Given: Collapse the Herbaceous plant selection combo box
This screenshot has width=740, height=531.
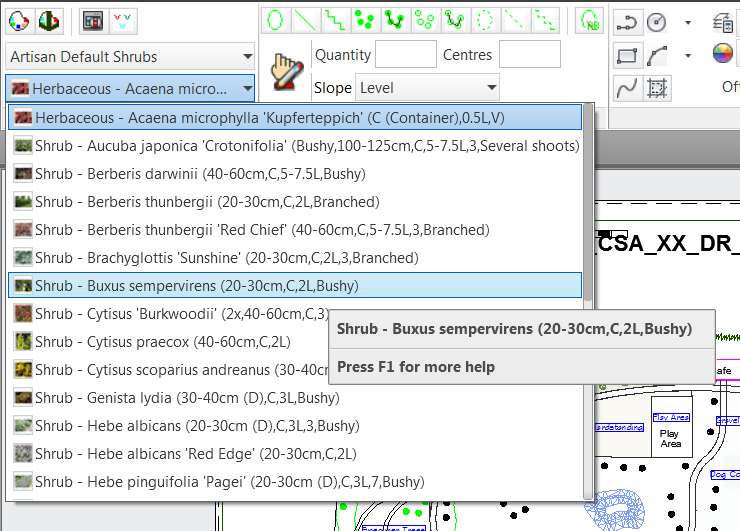Looking at the screenshot, I should [247, 89].
